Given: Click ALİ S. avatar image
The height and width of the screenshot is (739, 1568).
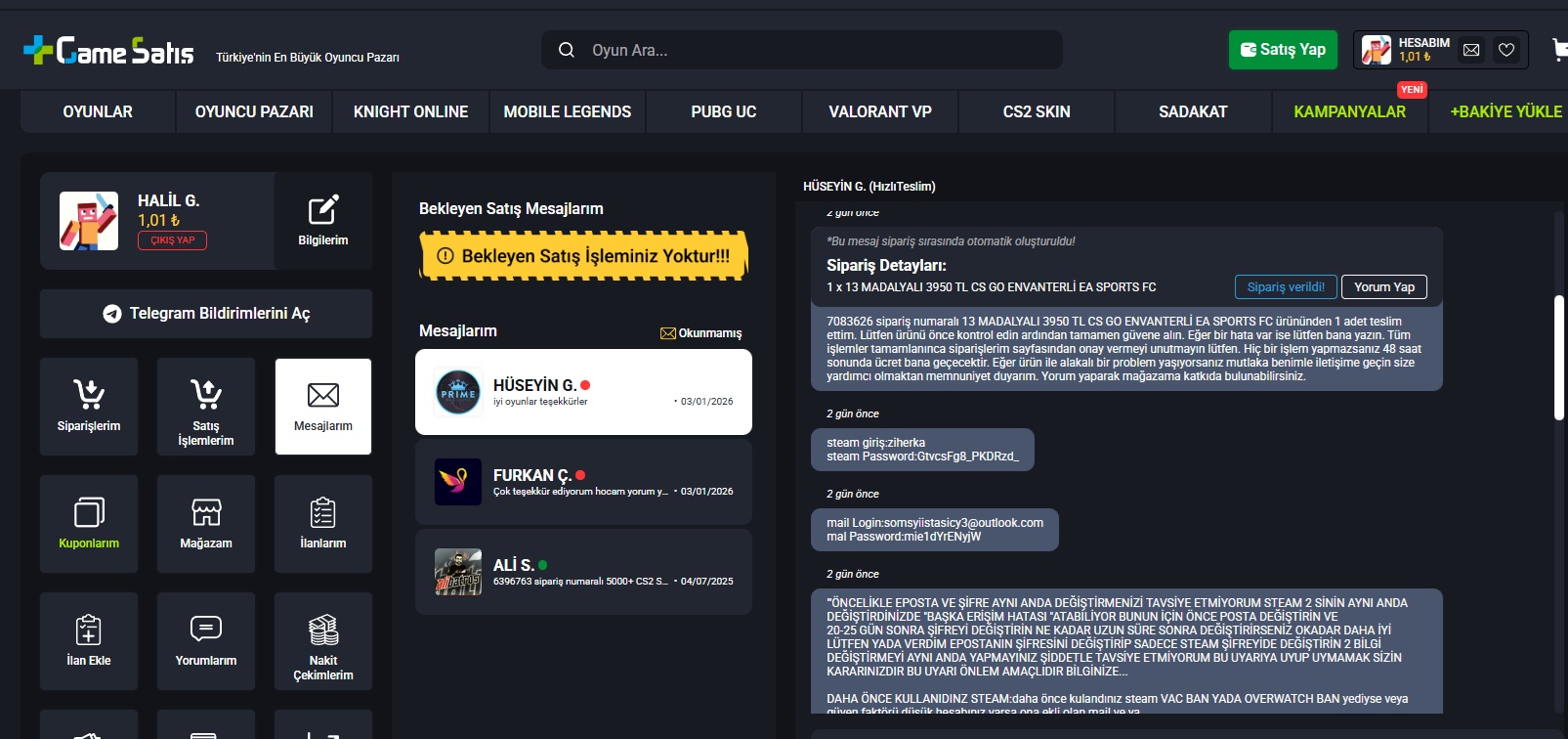Looking at the screenshot, I should 458,572.
